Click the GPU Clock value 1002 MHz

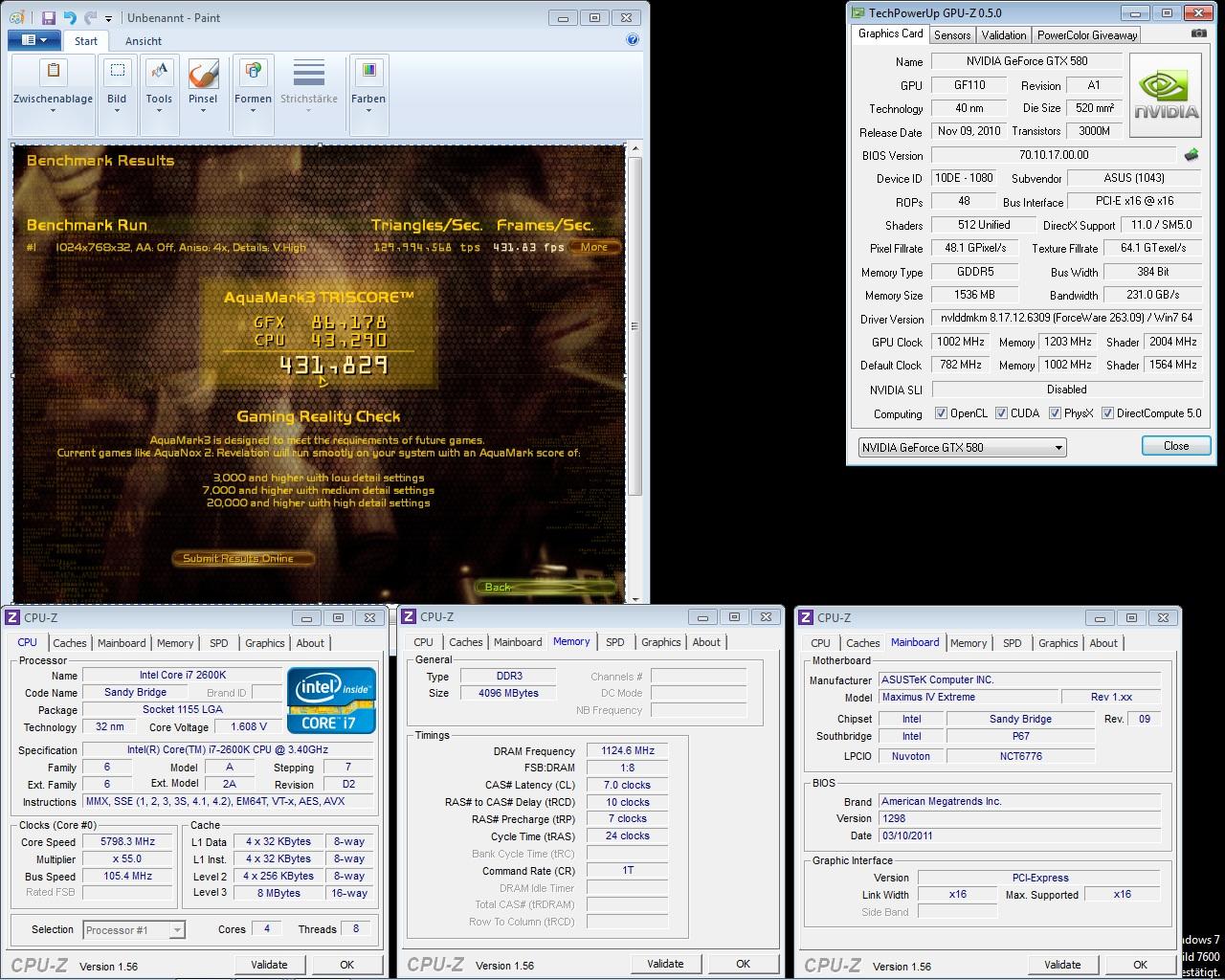[x=961, y=342]
